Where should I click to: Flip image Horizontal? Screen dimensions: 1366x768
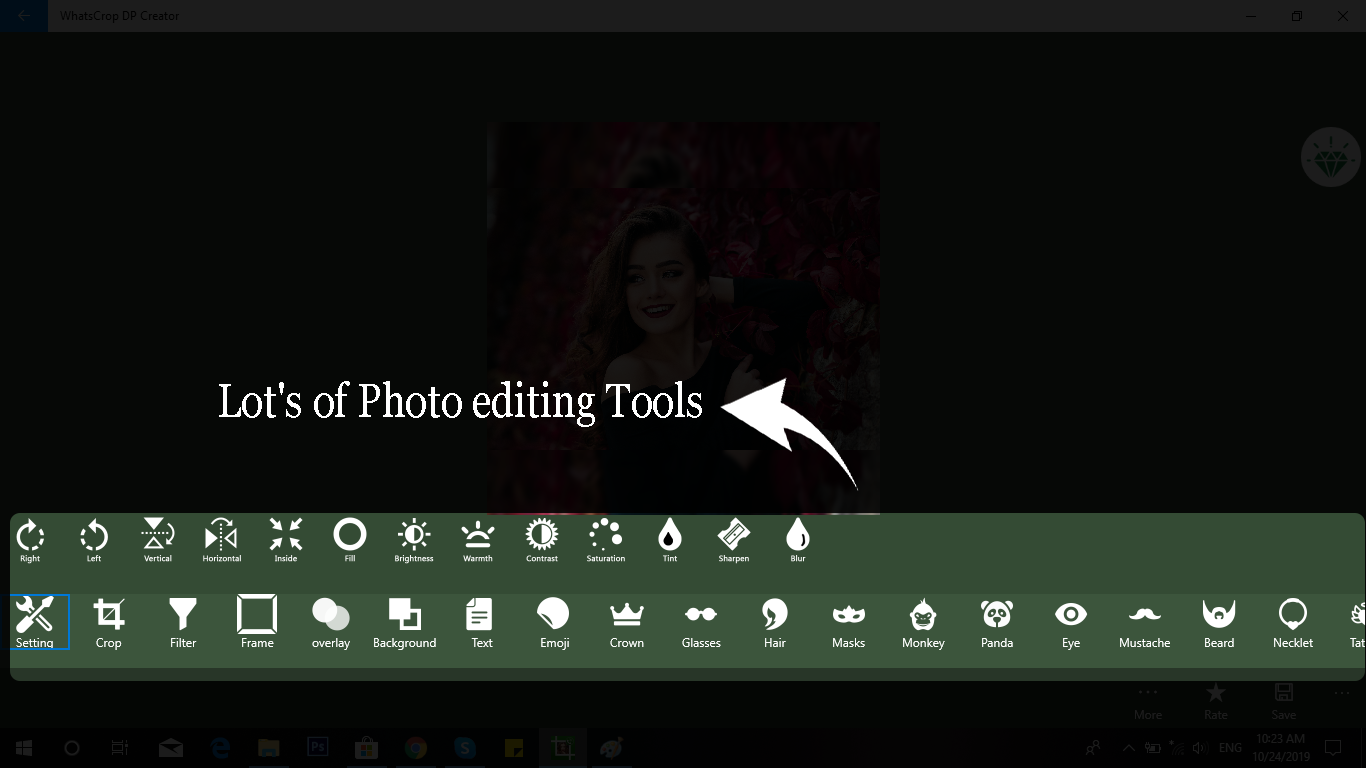pyautogui.click(x=222, y=540)
